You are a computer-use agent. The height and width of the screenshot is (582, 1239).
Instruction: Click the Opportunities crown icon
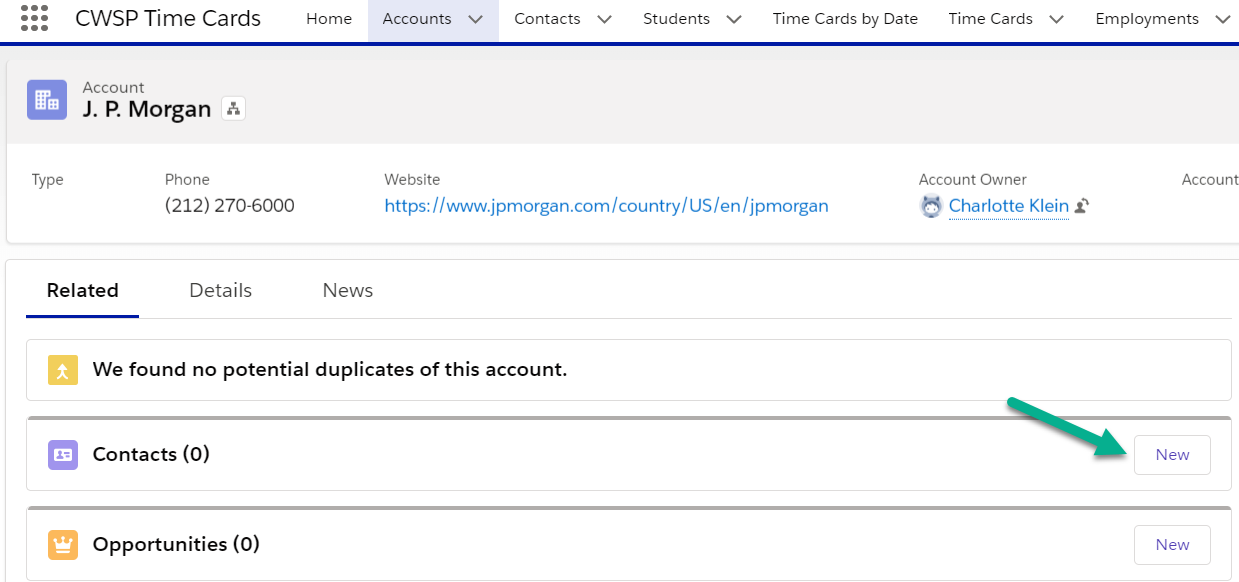(62, 545)
